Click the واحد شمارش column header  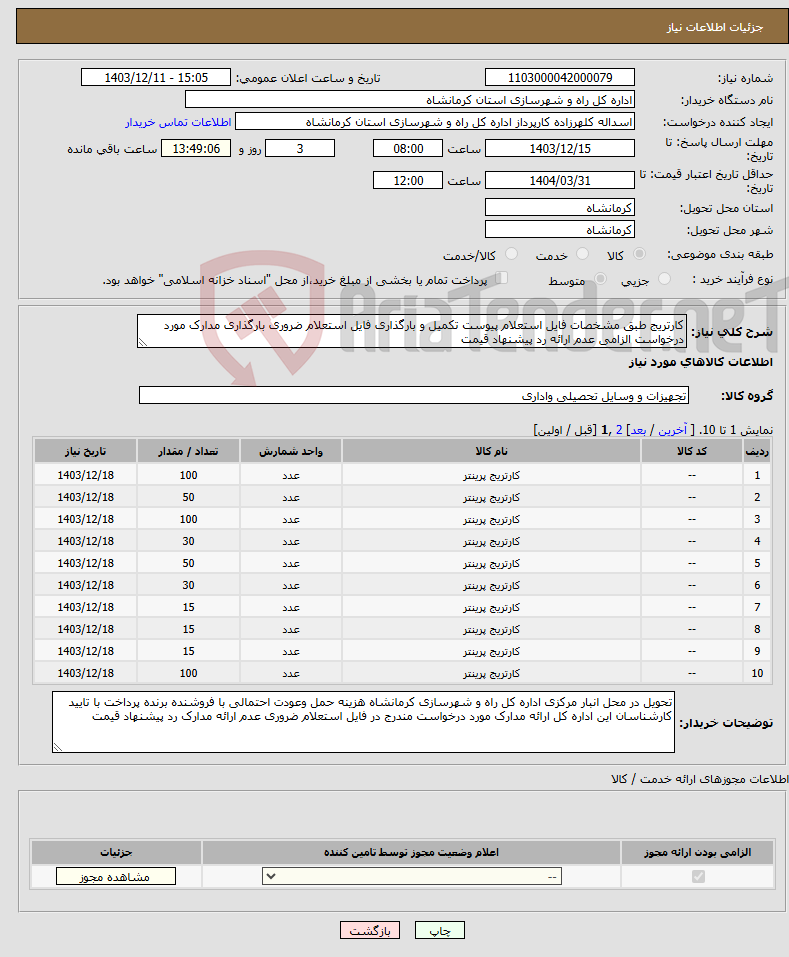tap(290, 451)
